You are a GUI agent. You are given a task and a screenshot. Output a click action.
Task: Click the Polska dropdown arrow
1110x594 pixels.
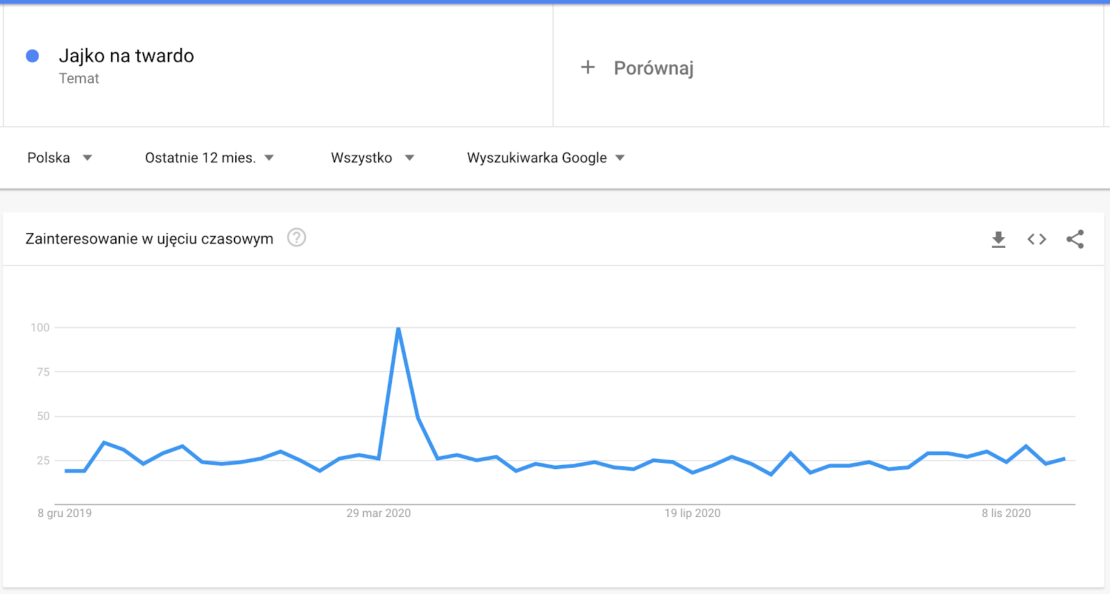click(87, 157)
